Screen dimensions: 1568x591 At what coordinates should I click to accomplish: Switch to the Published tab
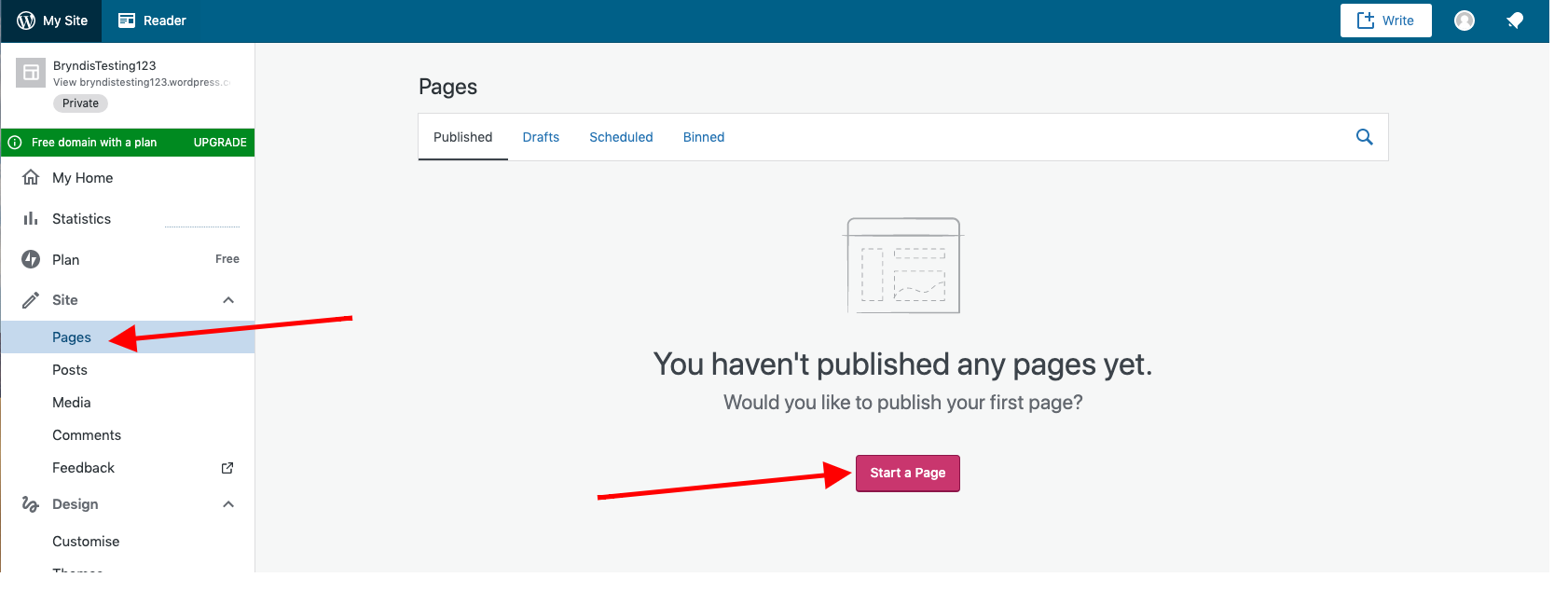click(x=463, y=137)
